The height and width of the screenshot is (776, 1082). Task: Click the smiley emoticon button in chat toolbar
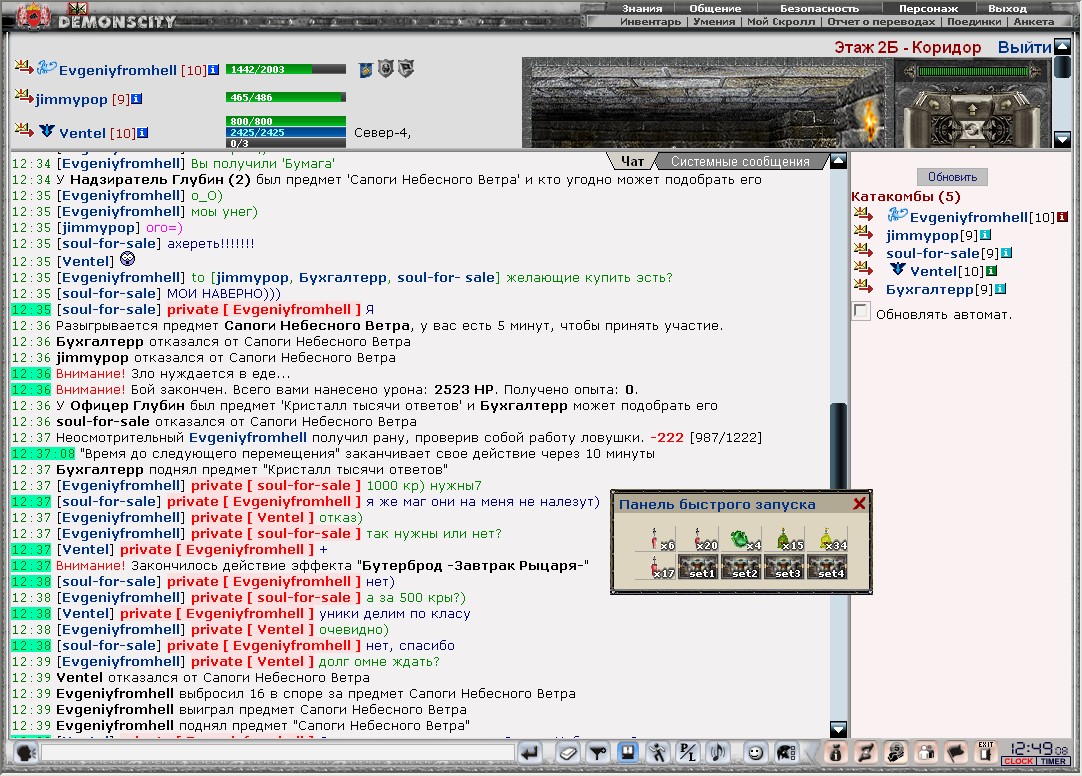756,753
